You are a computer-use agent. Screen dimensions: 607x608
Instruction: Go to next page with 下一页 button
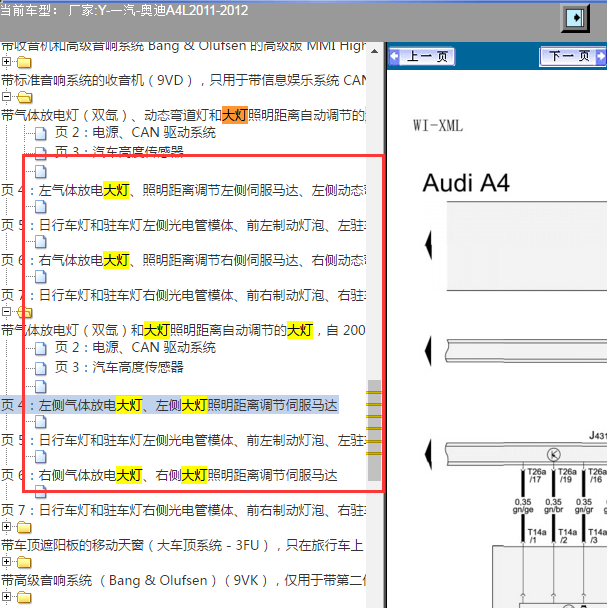573,57
